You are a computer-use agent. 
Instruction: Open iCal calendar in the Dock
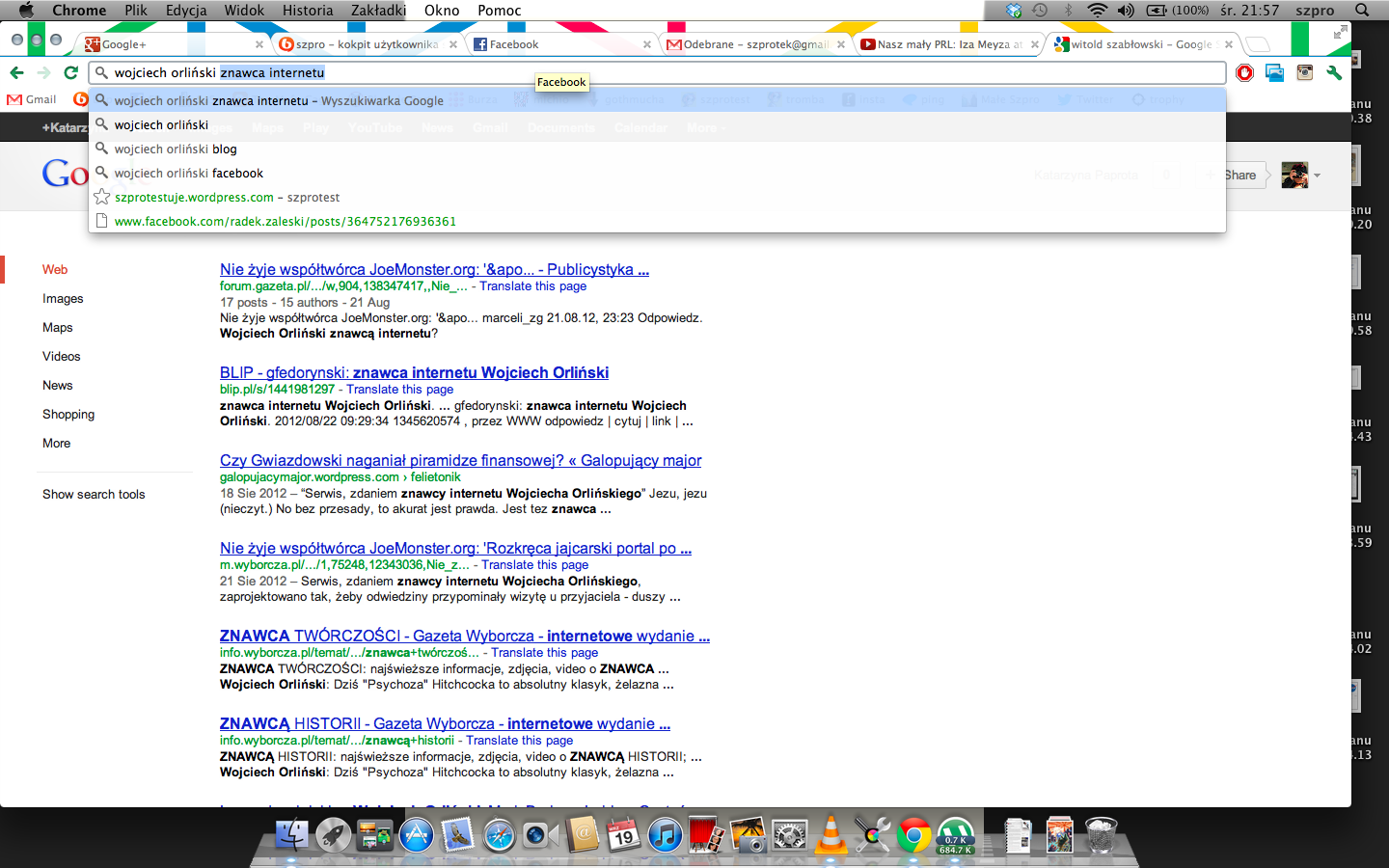point(623,835)
